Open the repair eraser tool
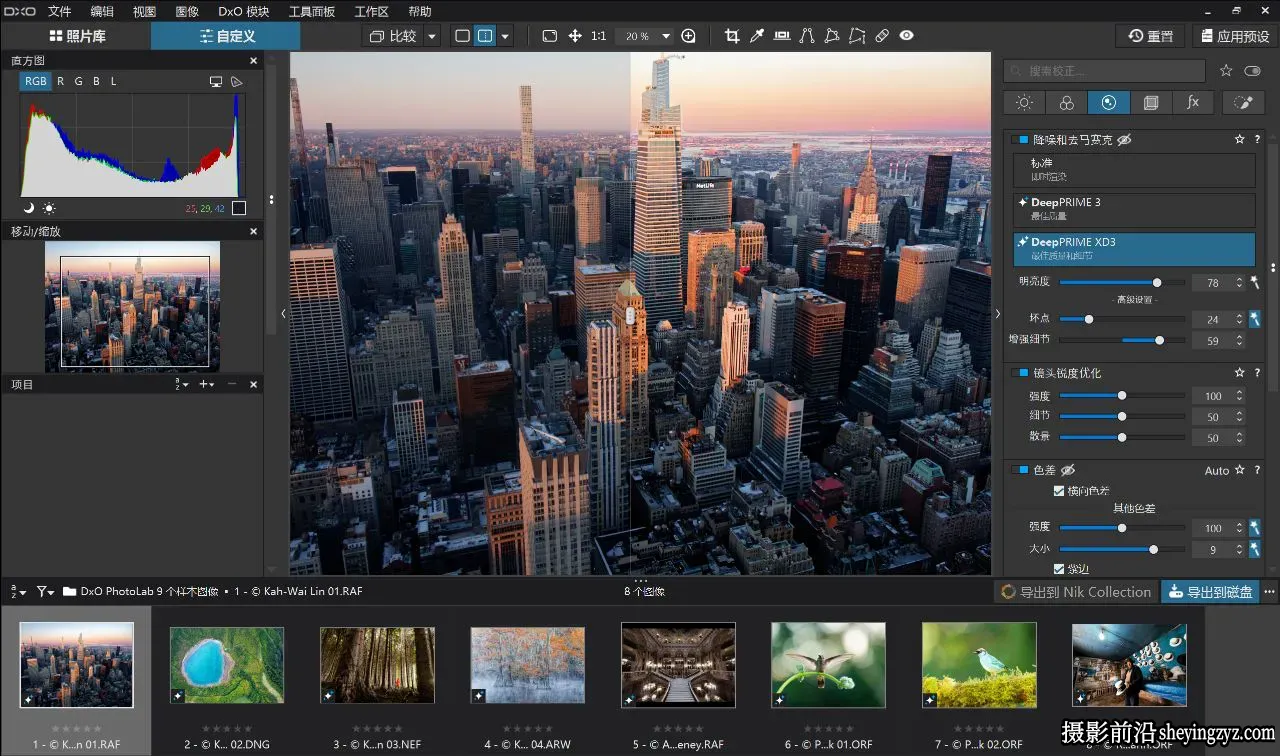The height and width of the screenshot is (756, 1280). click(x=881, y=36)
